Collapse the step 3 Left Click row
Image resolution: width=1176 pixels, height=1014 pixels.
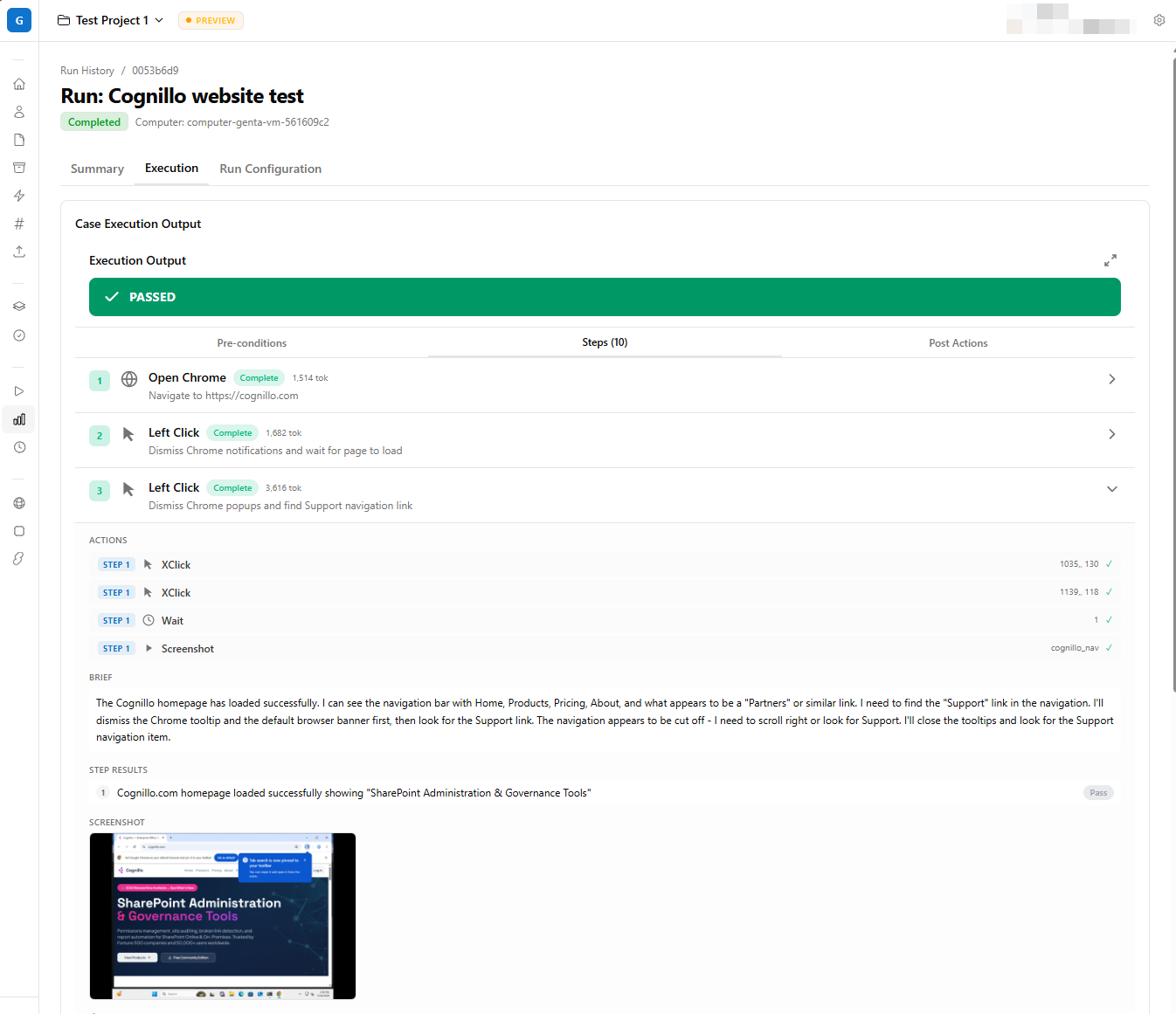click(x=605, y=495)
